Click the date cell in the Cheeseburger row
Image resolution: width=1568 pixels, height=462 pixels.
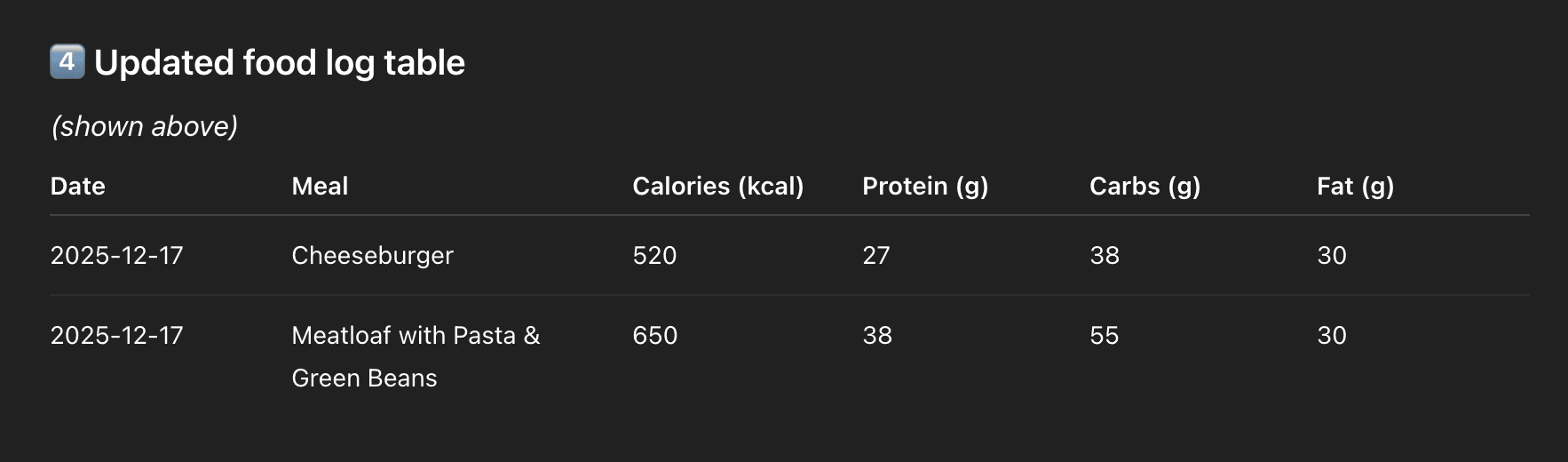click(116, 255)
